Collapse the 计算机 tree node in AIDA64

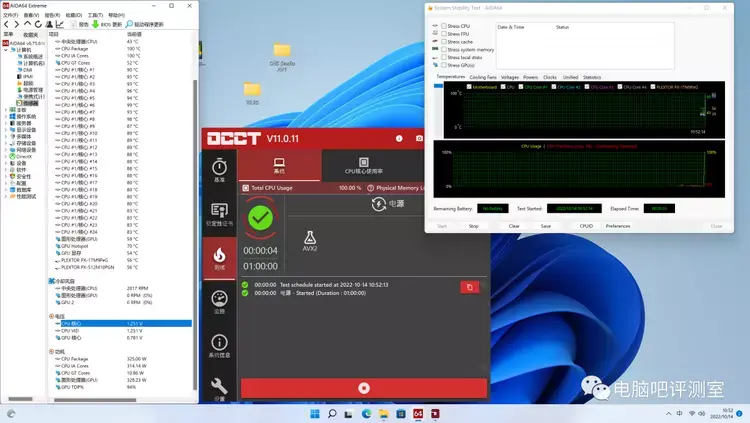click(6, 50)
